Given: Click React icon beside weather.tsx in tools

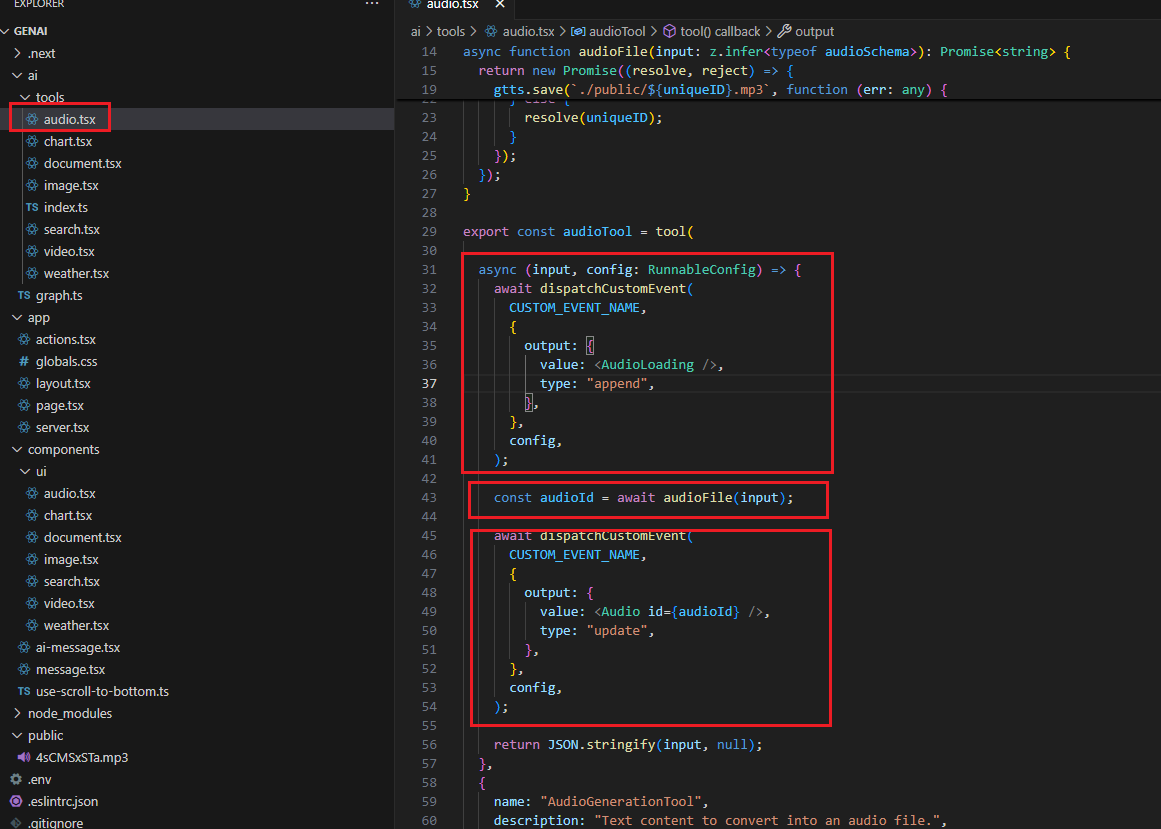Looking at the screenshot, I should coord(32,274).
